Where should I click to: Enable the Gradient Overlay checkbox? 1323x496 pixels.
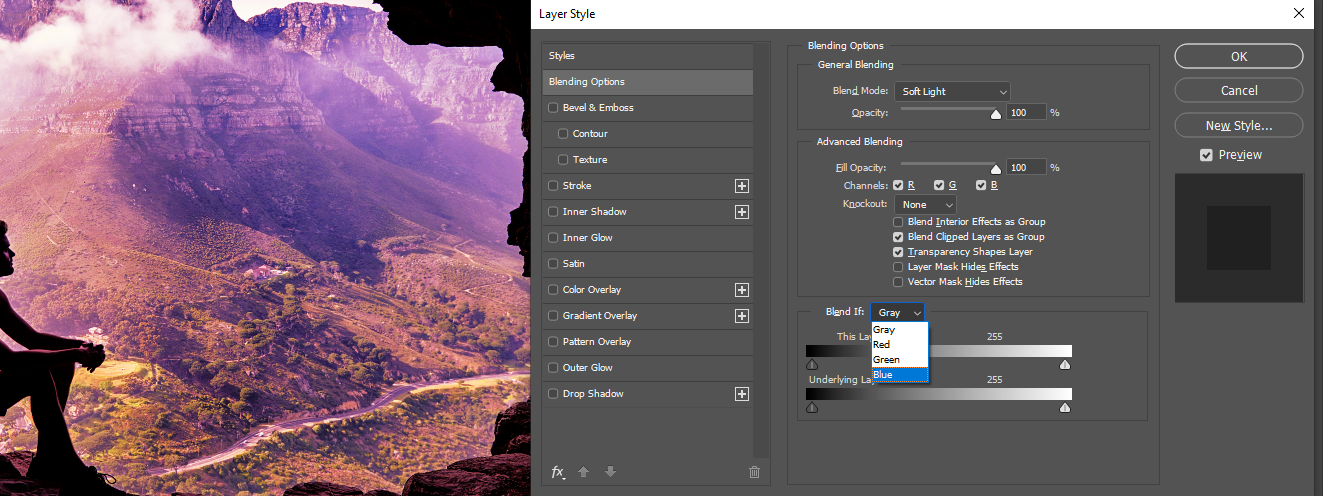pyautogui.click(x=553, y=316)
